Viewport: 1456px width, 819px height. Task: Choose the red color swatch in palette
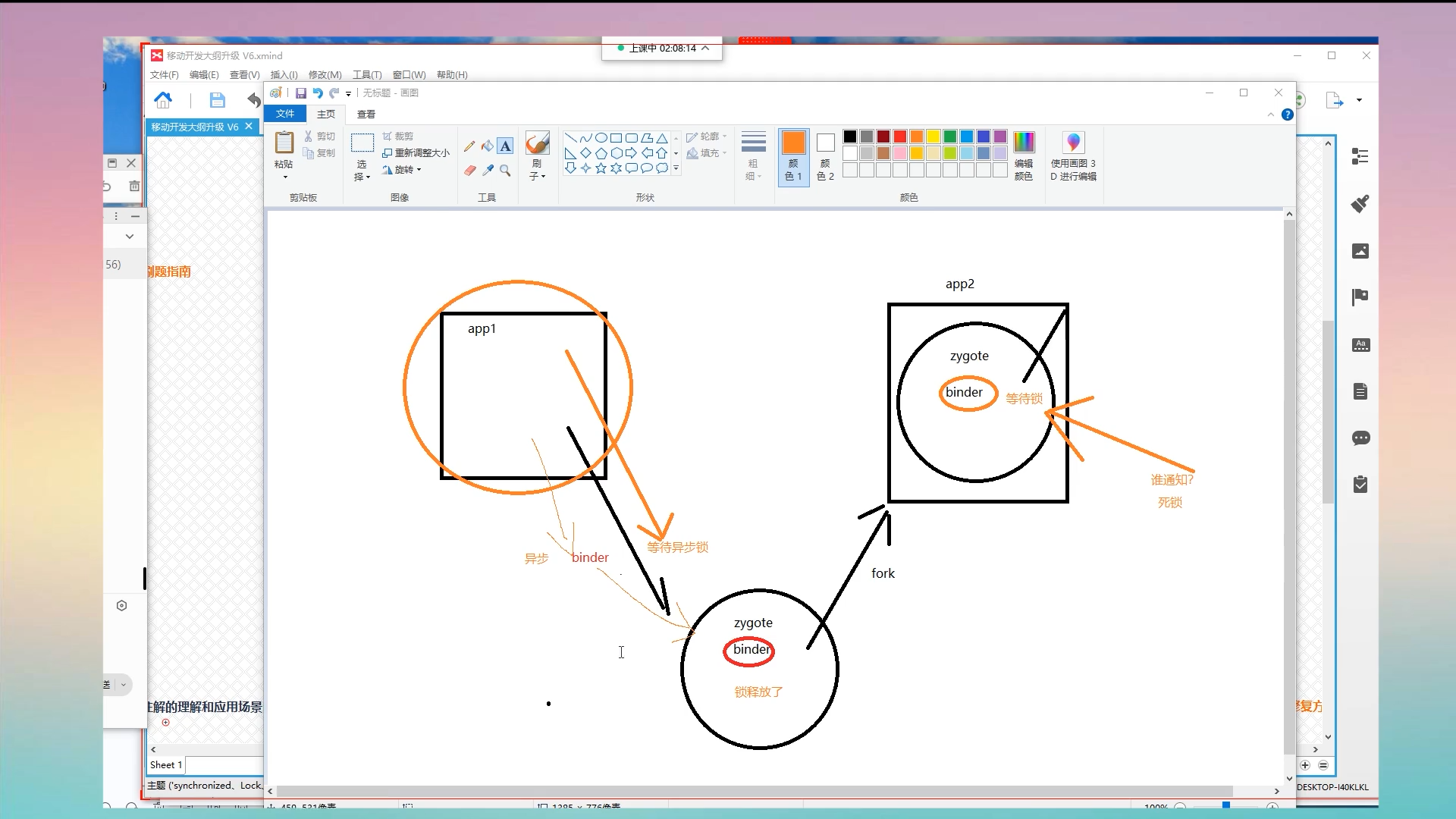pyautogui.click(x=900, y=136)
